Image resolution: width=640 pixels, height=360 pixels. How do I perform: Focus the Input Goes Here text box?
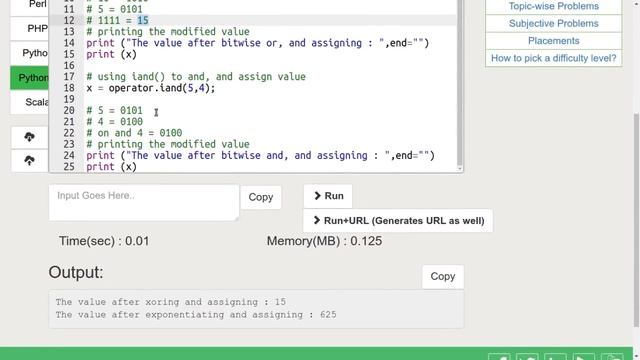(x=144, y=202)
